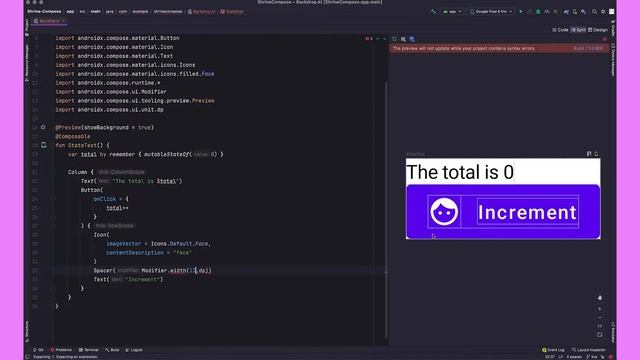
Task: Open the Terminal tool window tab
Action: (x=89, y=350)
